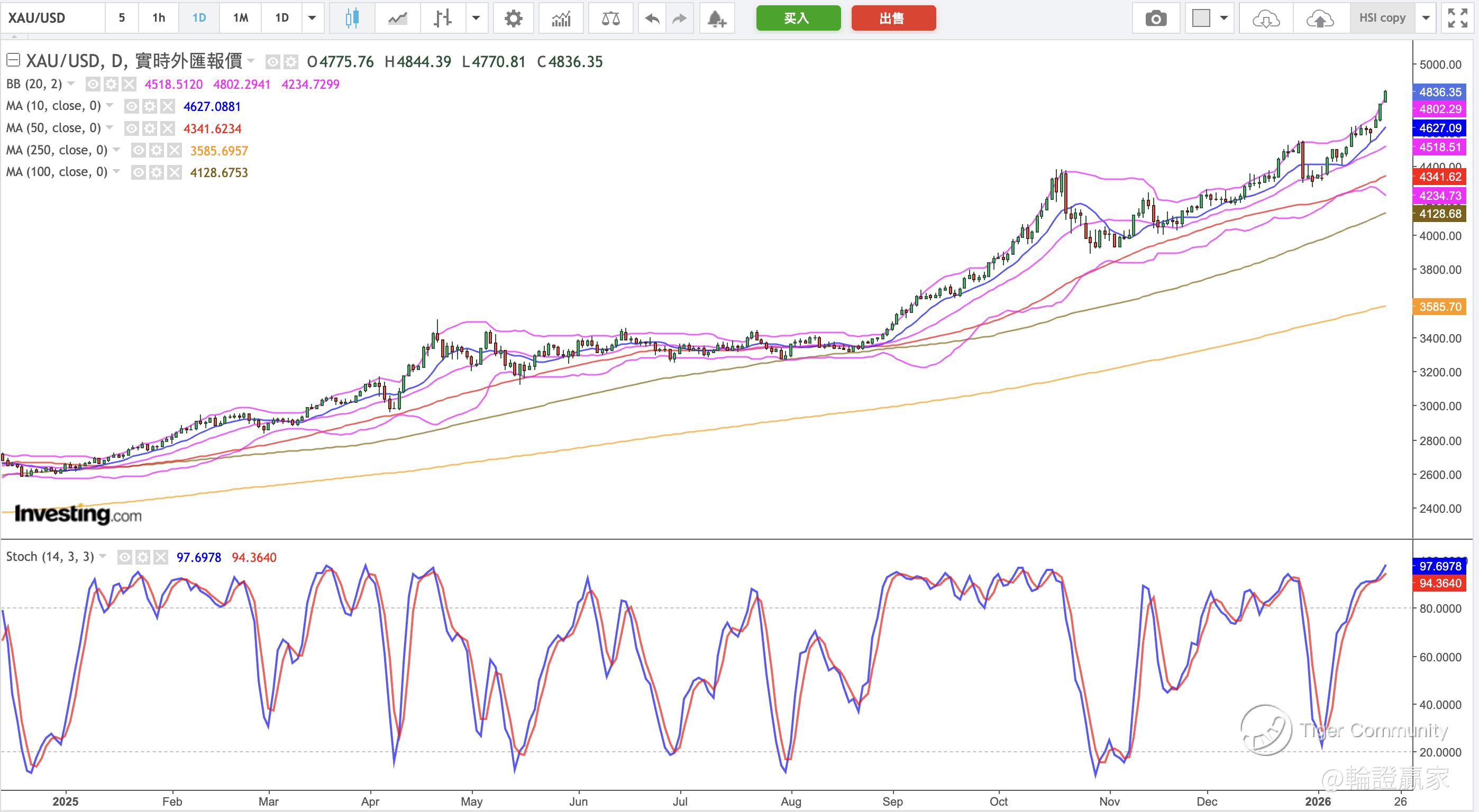This screenshot has height=812, width=1479.
Task: Click the red 出售 sell button
Action: point(893,19)
